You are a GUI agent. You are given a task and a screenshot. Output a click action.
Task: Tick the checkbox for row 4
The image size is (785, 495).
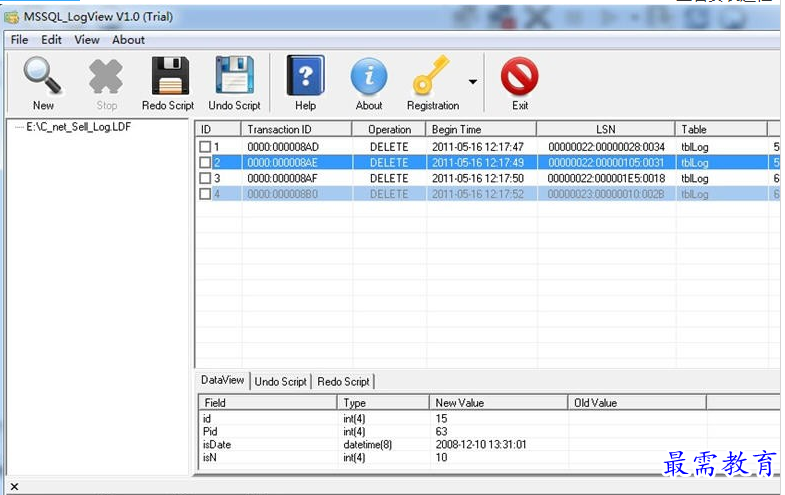205,194
